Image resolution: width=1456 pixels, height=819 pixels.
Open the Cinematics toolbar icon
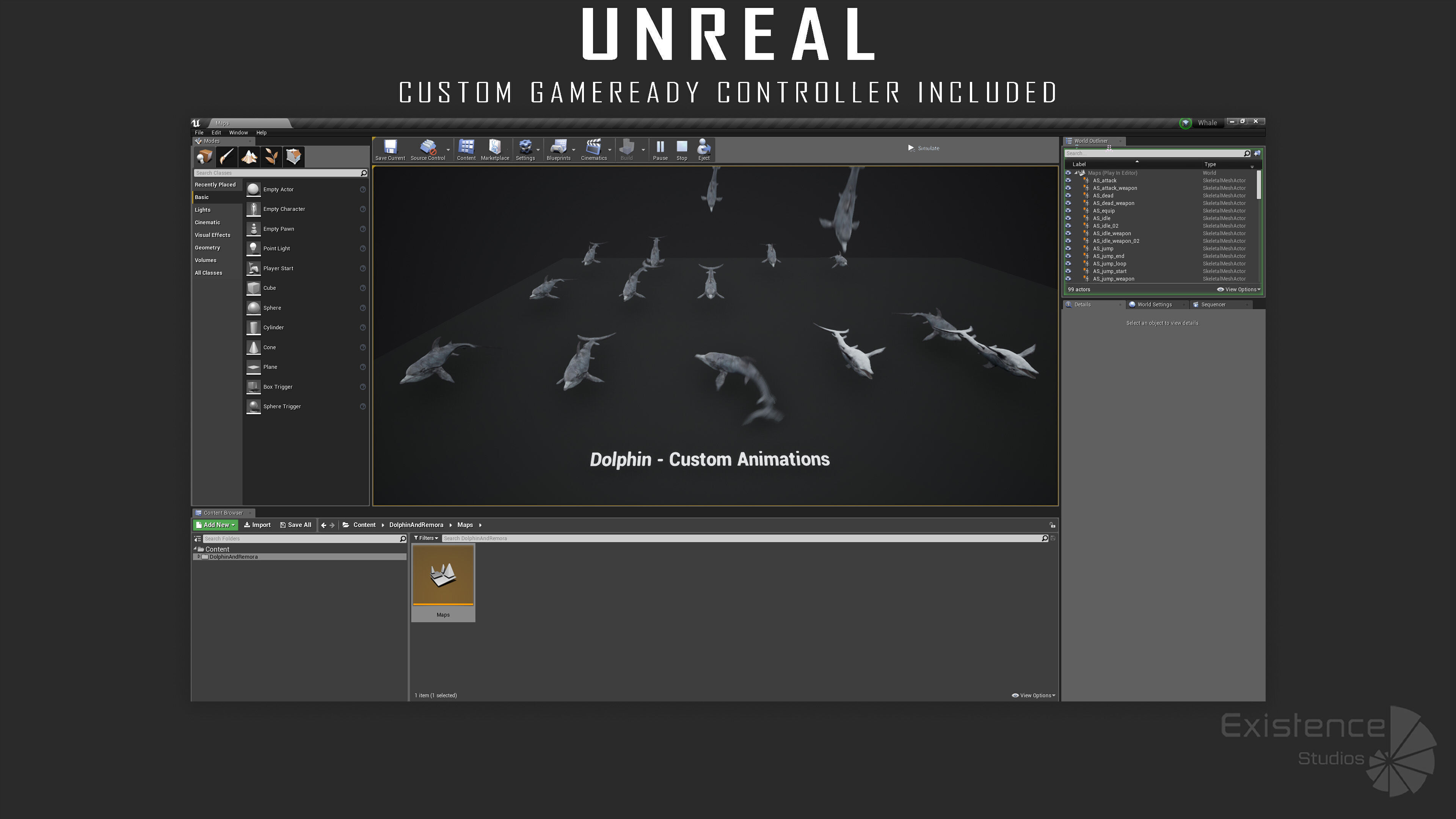593,148
